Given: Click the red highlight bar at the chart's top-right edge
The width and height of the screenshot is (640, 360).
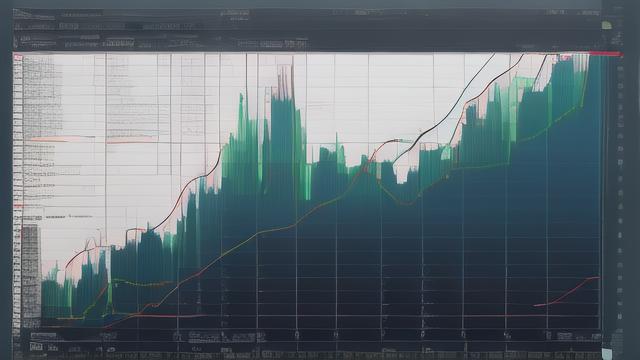Looking at the screenshot, I should [606, 53].
